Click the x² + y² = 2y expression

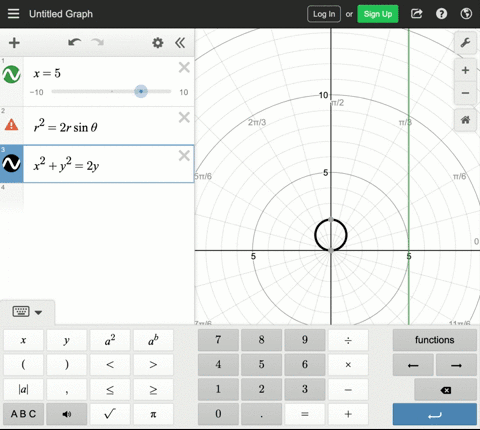point(109,164)
